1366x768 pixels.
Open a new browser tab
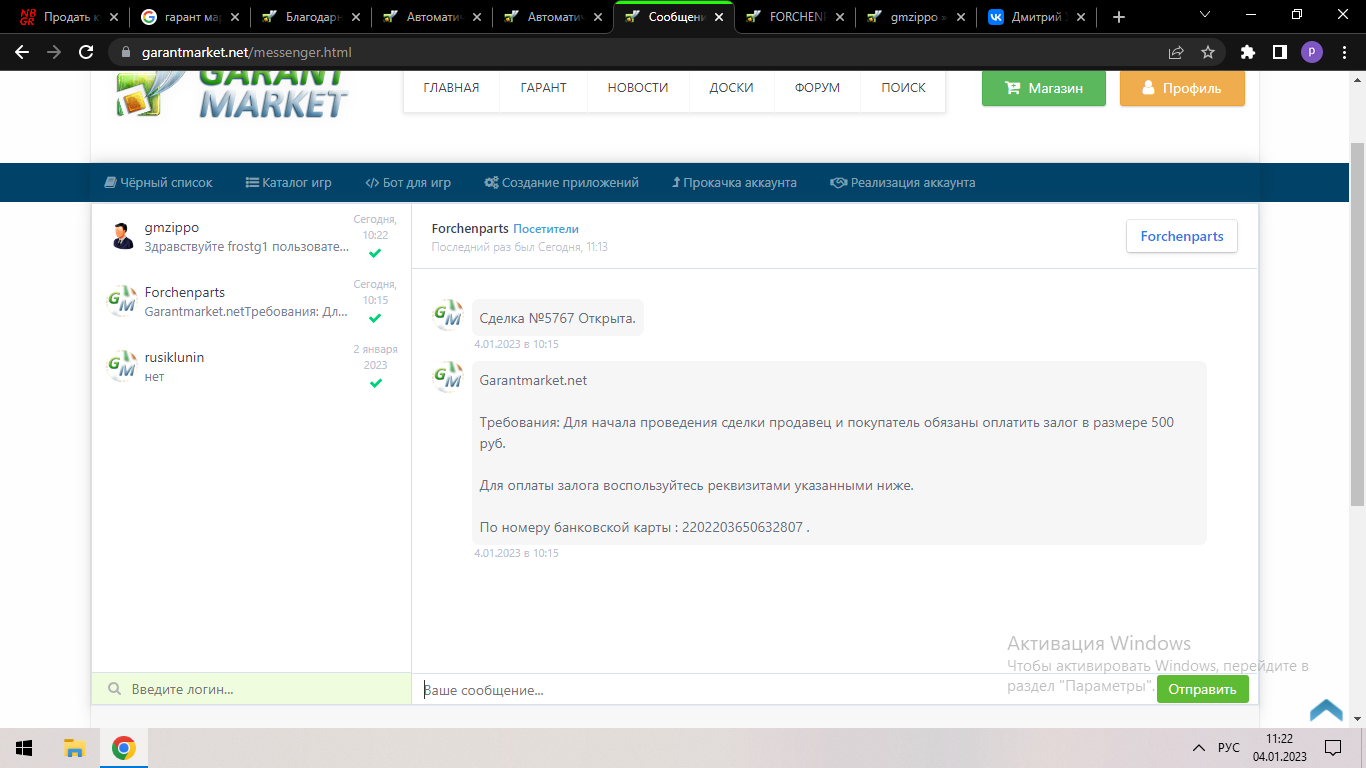tap(1118, 17)
